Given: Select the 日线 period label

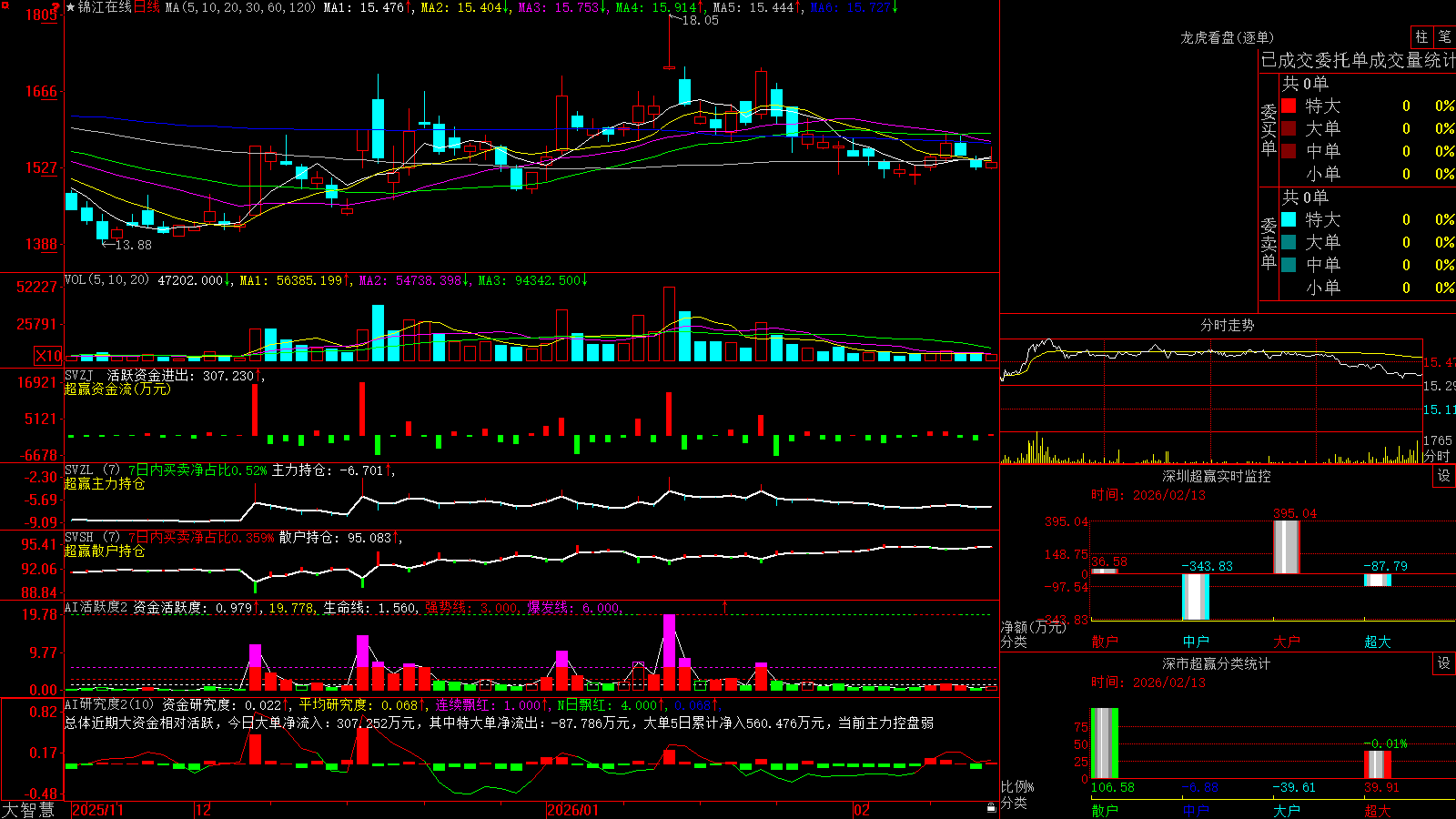Looking at the screenshot, I should tap(147, 7).
